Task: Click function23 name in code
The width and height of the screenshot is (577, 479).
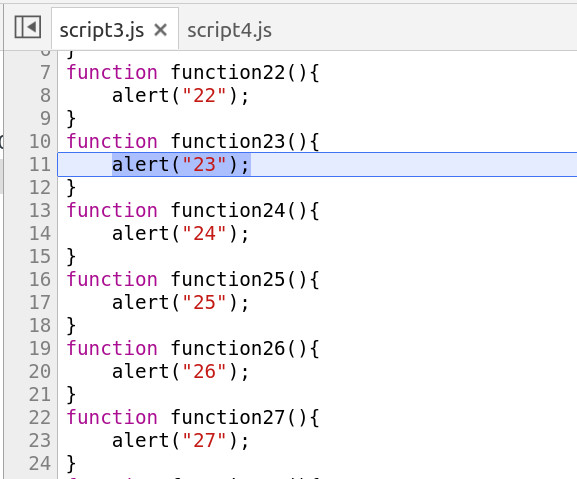Action: [x=228, y=141]
